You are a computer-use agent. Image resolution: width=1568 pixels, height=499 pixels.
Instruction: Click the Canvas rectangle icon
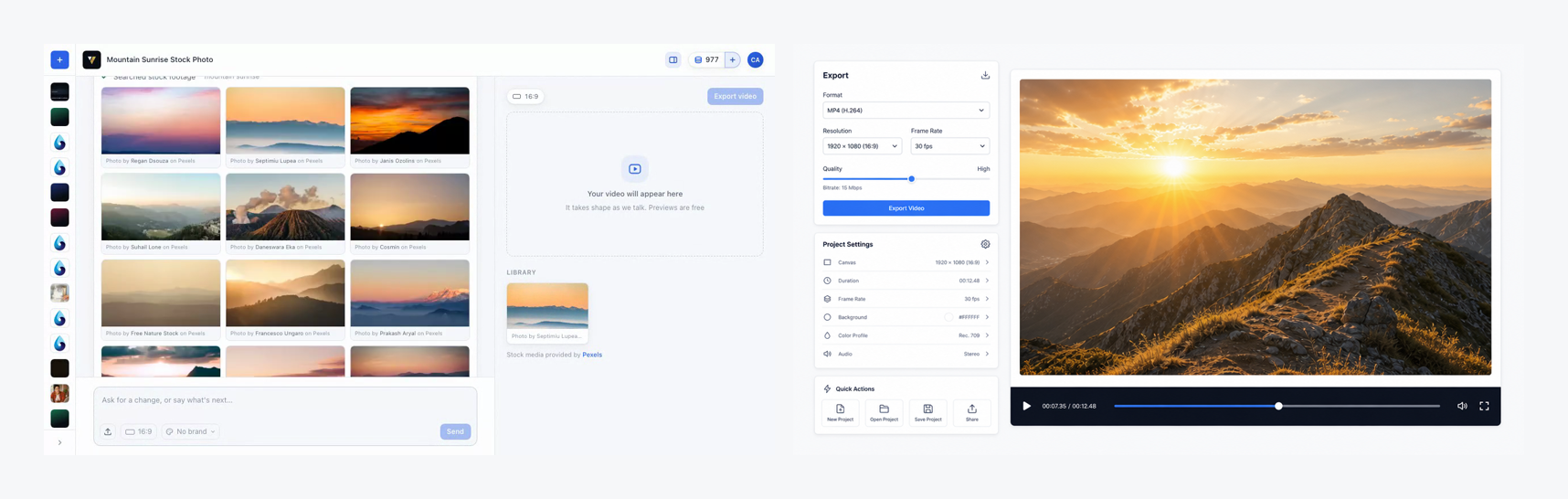(827, 262)
